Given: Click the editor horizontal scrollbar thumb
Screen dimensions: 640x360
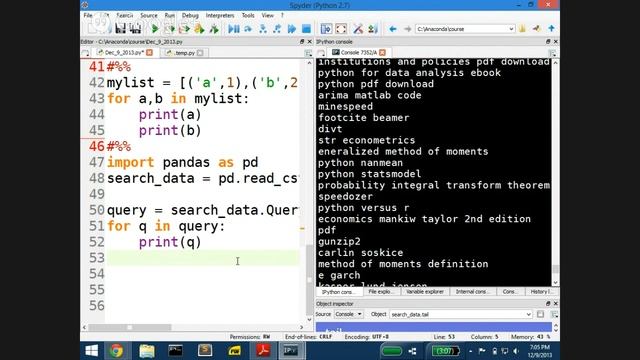Looking at the screenshot, I should (x=129, y=327).
